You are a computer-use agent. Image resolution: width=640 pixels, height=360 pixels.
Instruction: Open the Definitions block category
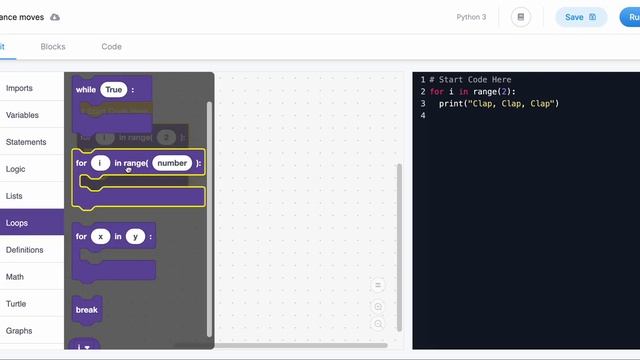(32, 250)
